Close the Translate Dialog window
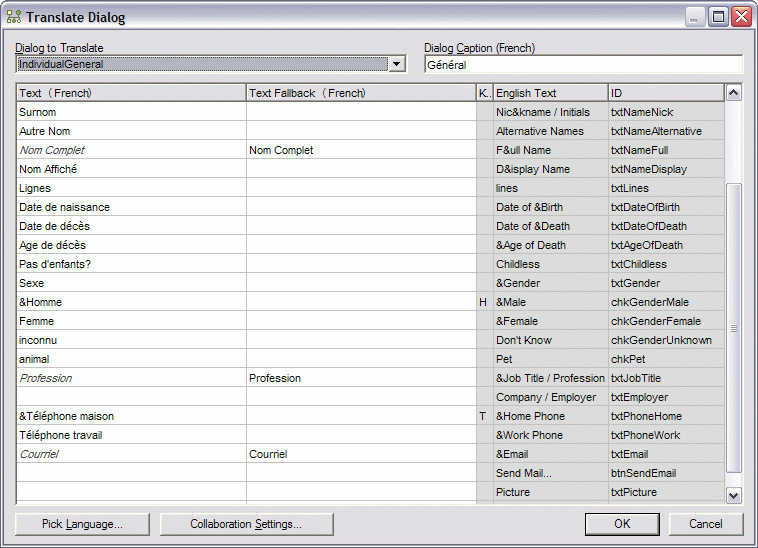The height and width of the screenshot is (548, 758). coord(742,17)
